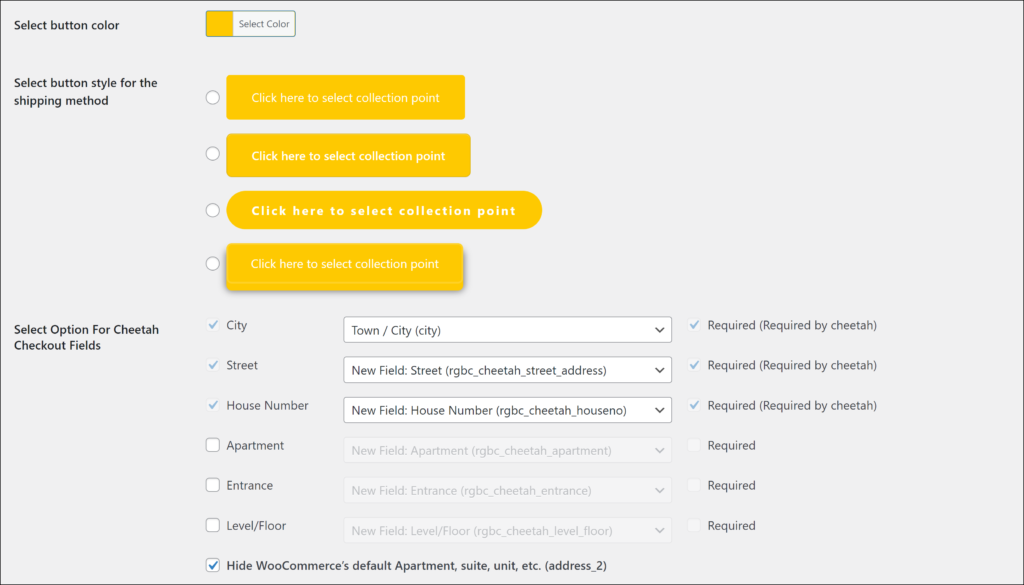Click the pill-shaped collection point preview button
Viewport: 1024px width, 585px height.
(384, 211)
